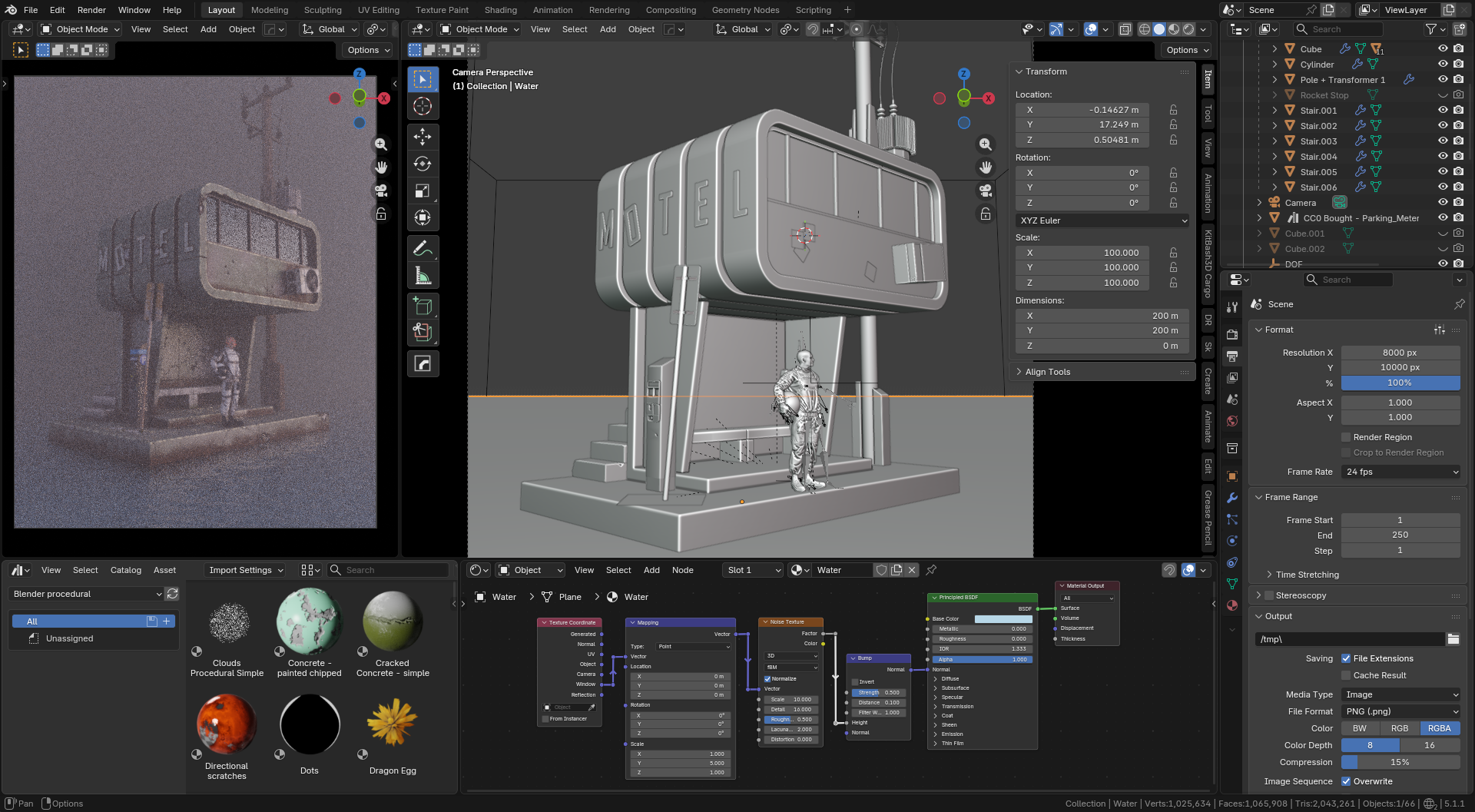Open the Modifiers wrench properties tab
Image resolution: width=1475 pixels, height=812 pixels.
coord(1232,498)
